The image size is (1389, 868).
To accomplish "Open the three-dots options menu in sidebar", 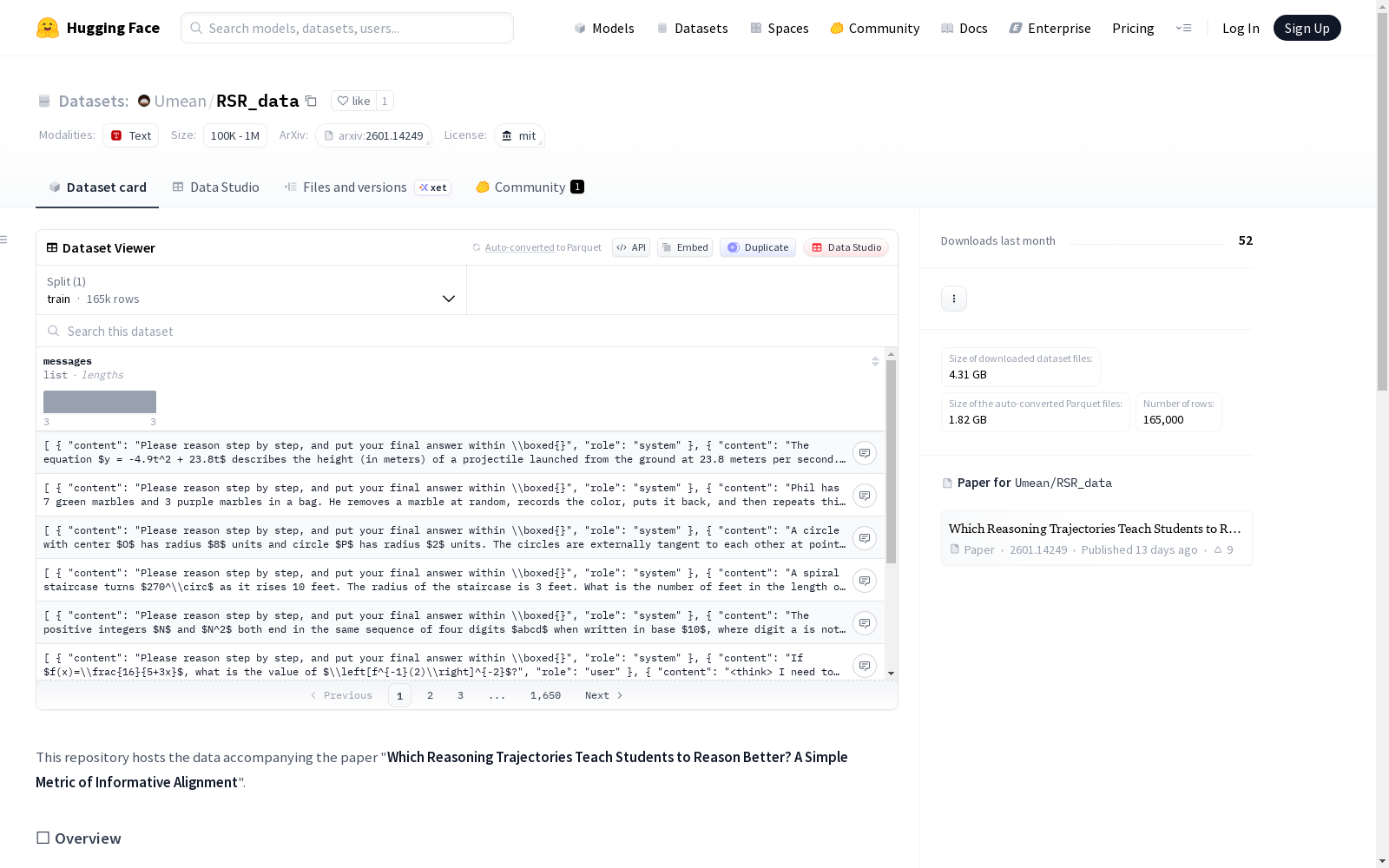I will [954, 299].
